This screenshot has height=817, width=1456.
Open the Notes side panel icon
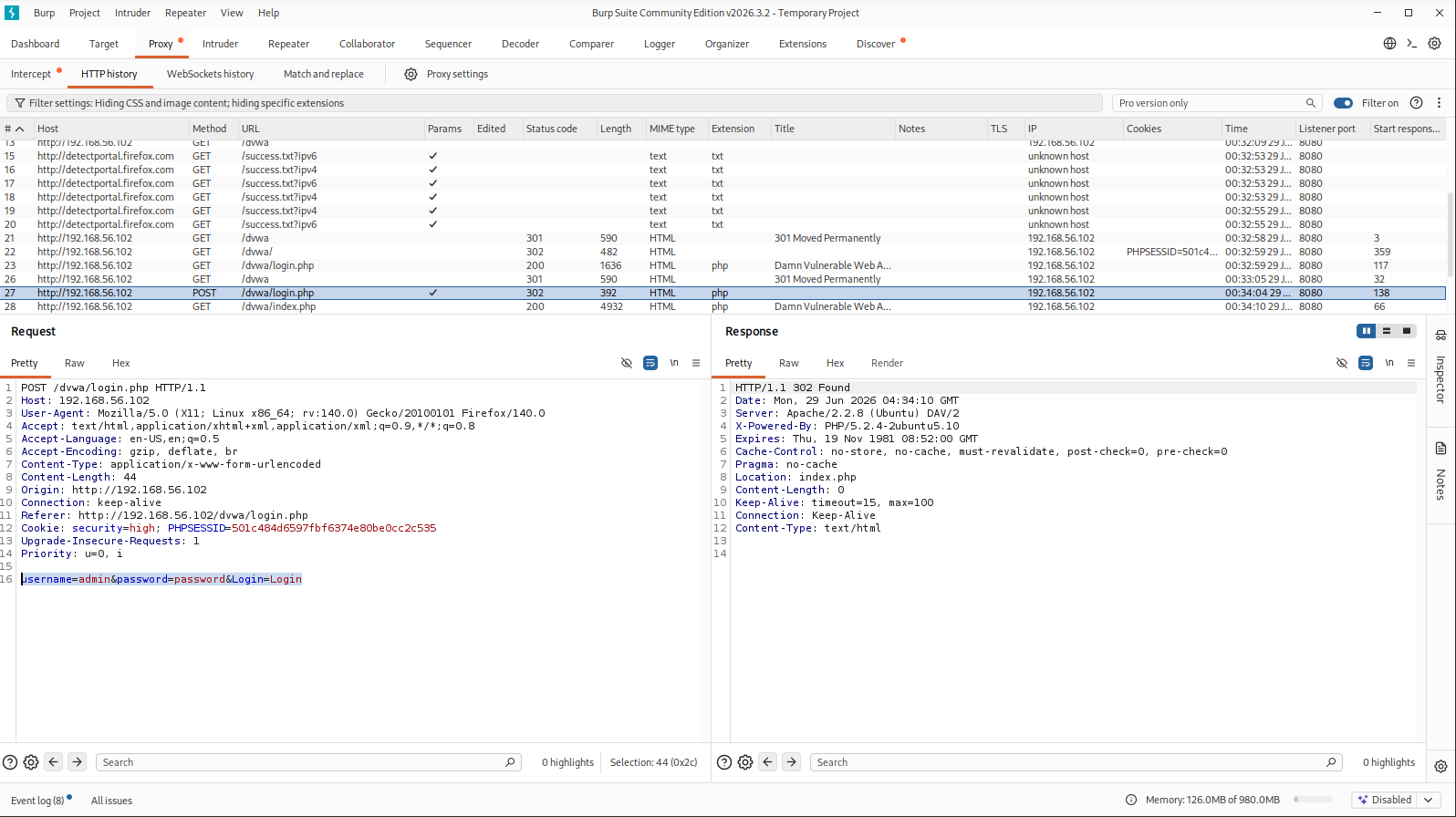coord(1440,449)
